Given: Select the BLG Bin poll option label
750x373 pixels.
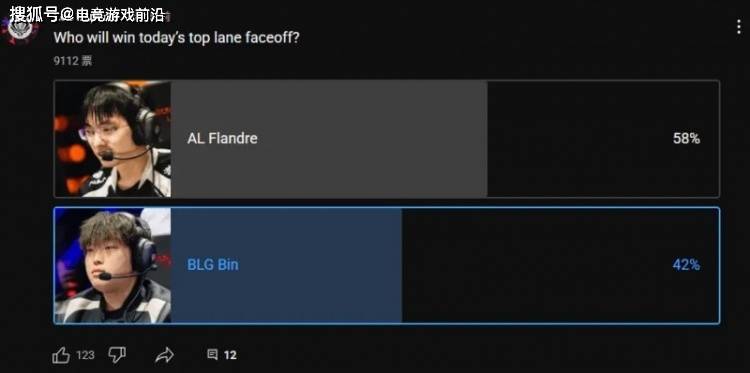Looking at the screenshot, I should pos(212,264).
